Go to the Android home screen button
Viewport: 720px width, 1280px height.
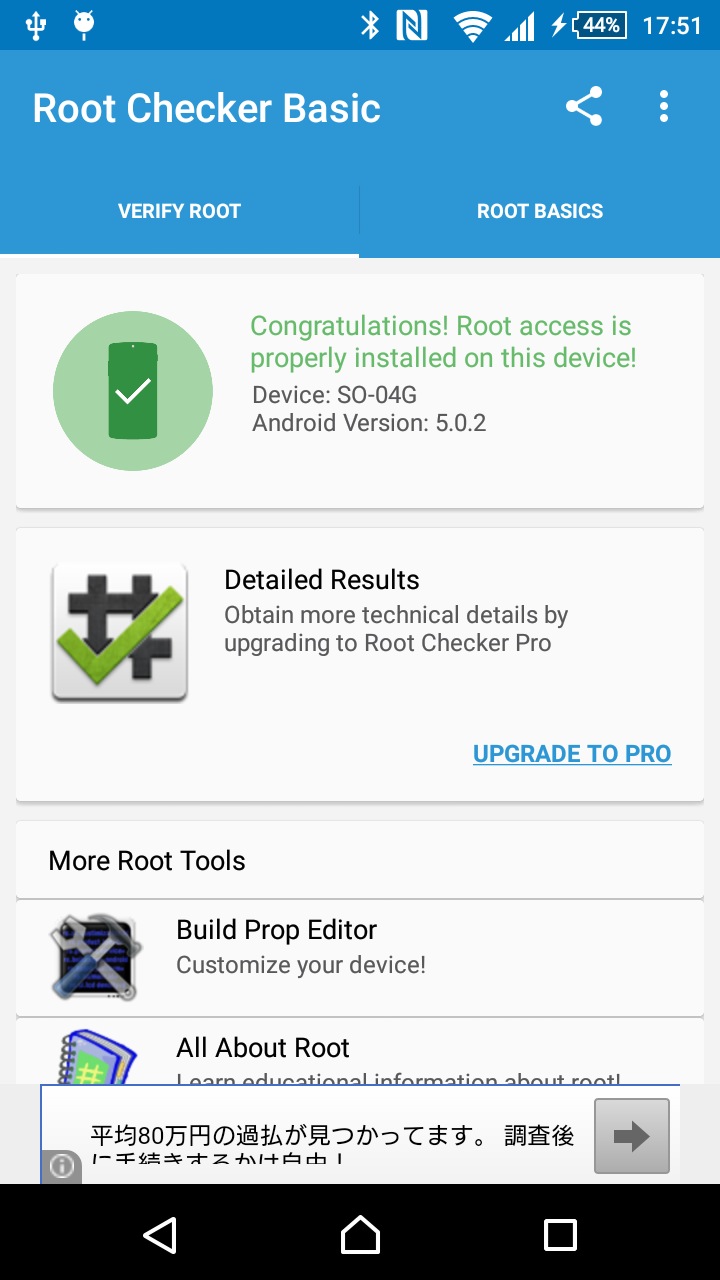(360, 1235)
